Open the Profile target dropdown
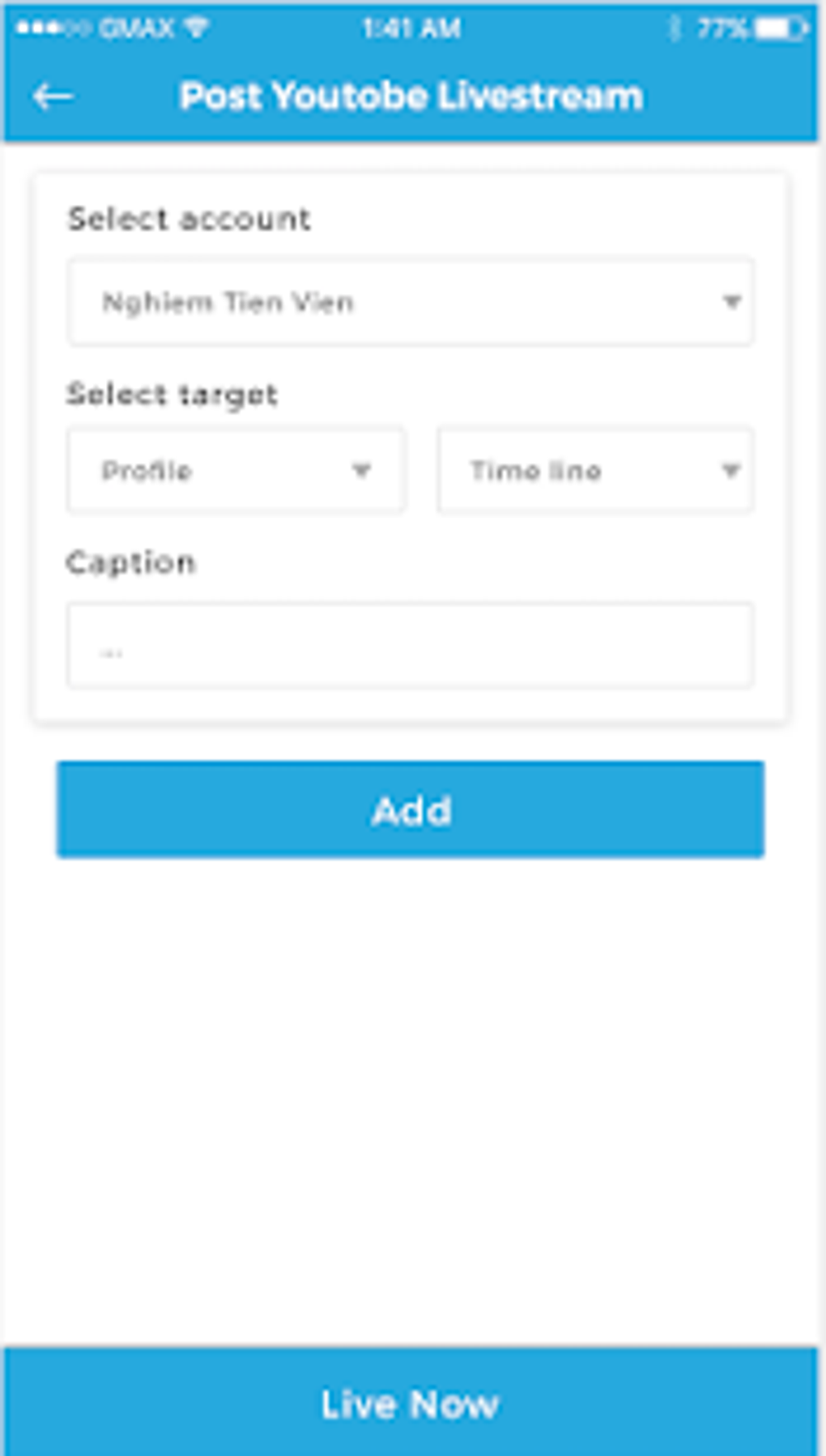826x1456 pixels. 235,470
